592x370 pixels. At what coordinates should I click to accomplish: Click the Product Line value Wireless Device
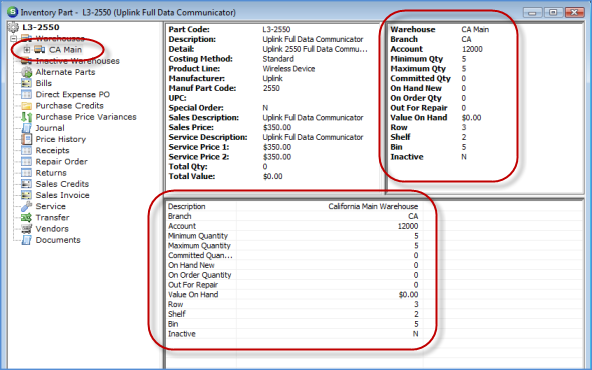point(289,69)
